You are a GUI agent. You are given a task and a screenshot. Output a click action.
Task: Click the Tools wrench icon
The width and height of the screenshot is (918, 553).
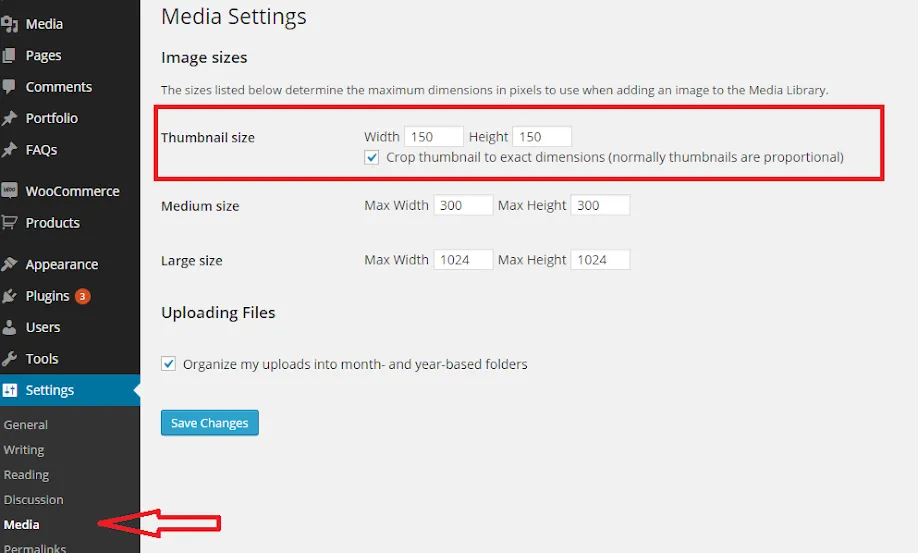pyautogui.click(x=9, y=358)
